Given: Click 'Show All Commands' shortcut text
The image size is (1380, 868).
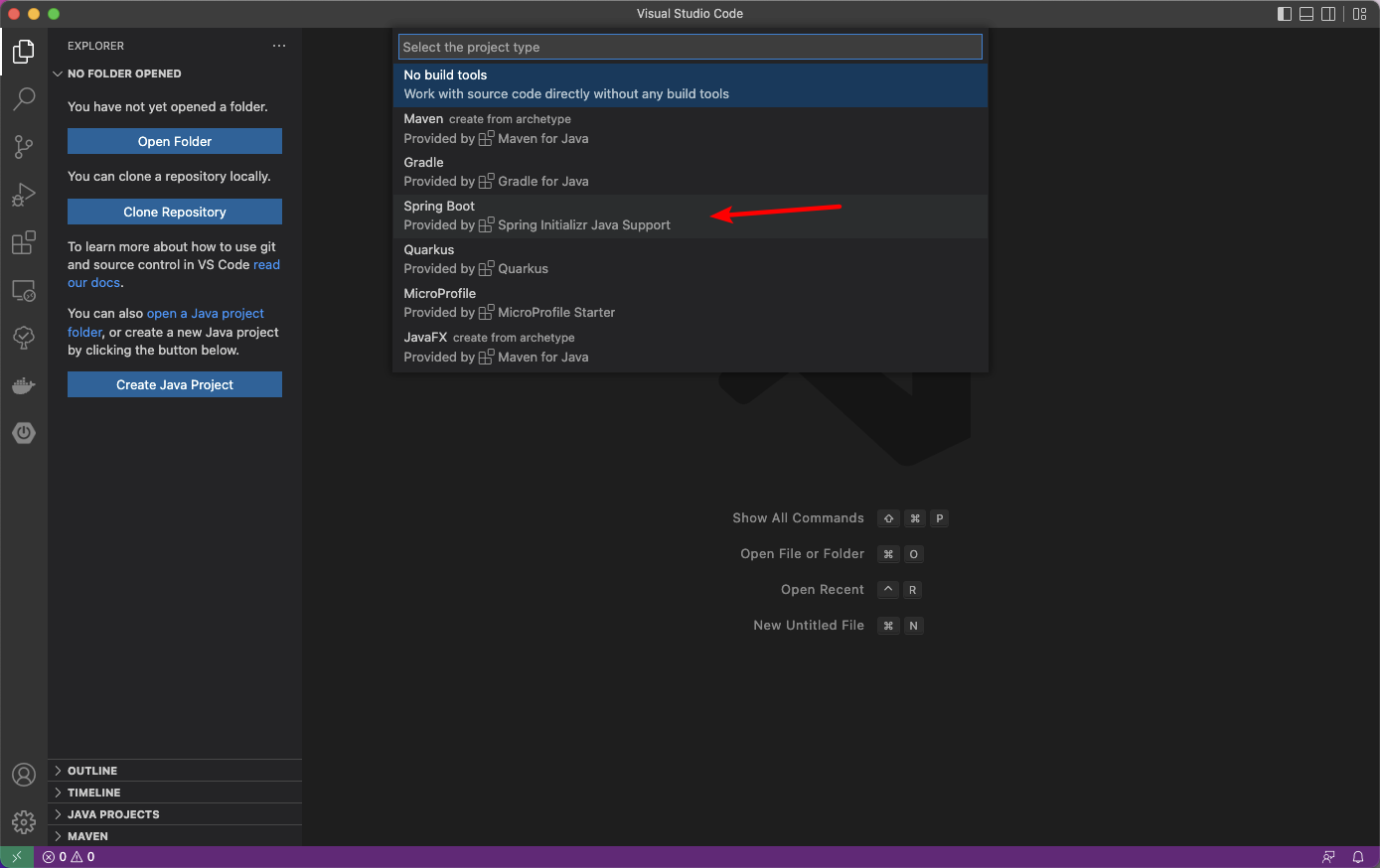Looking at the screenshot, I should pos(798,518).
